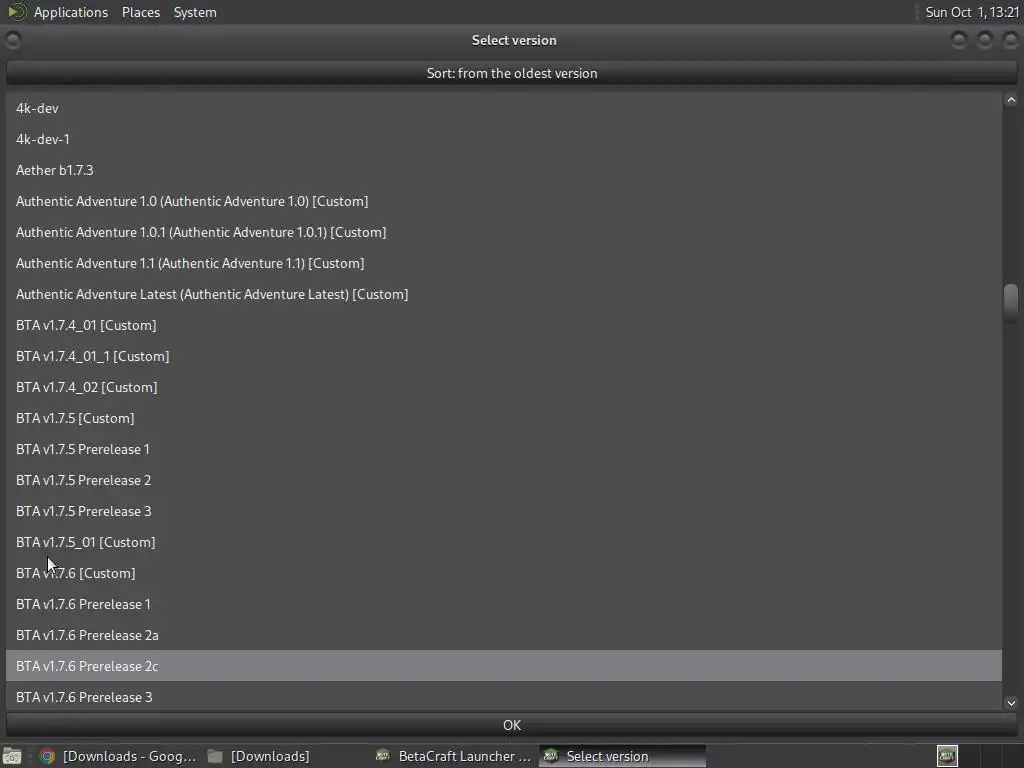Image resolution: width=1024 pixels, height=768 pixels.
Task: Select BTA v1.7.4_02 [Custom]
Action: click(504, 387)
